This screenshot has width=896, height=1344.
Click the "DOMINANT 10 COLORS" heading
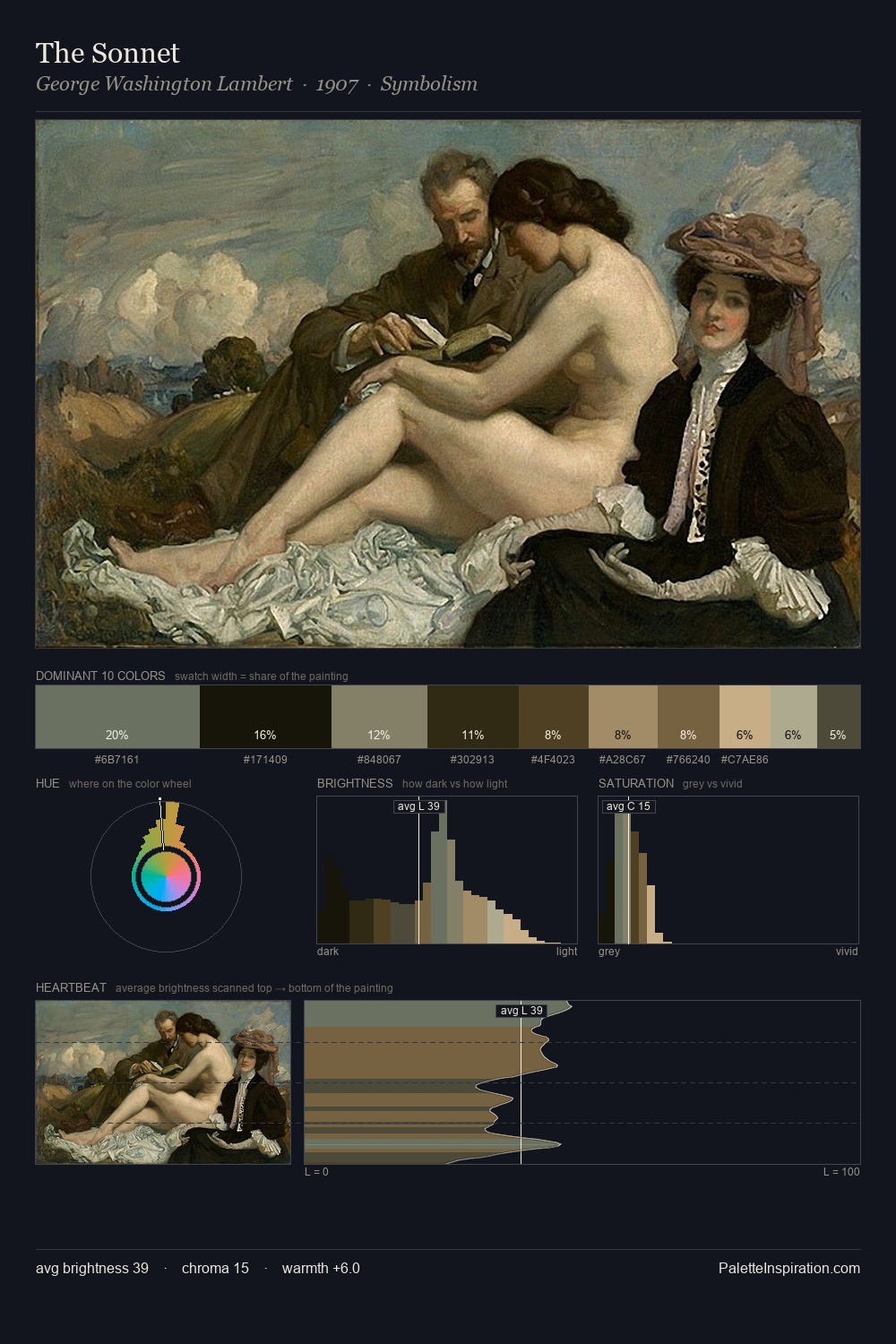tap(100, 676)
